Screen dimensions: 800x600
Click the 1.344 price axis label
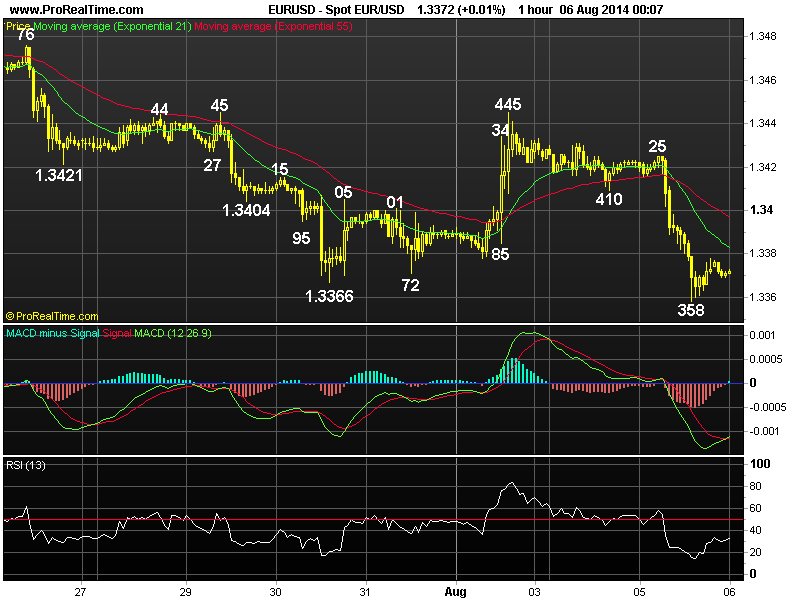click(762, 123)
